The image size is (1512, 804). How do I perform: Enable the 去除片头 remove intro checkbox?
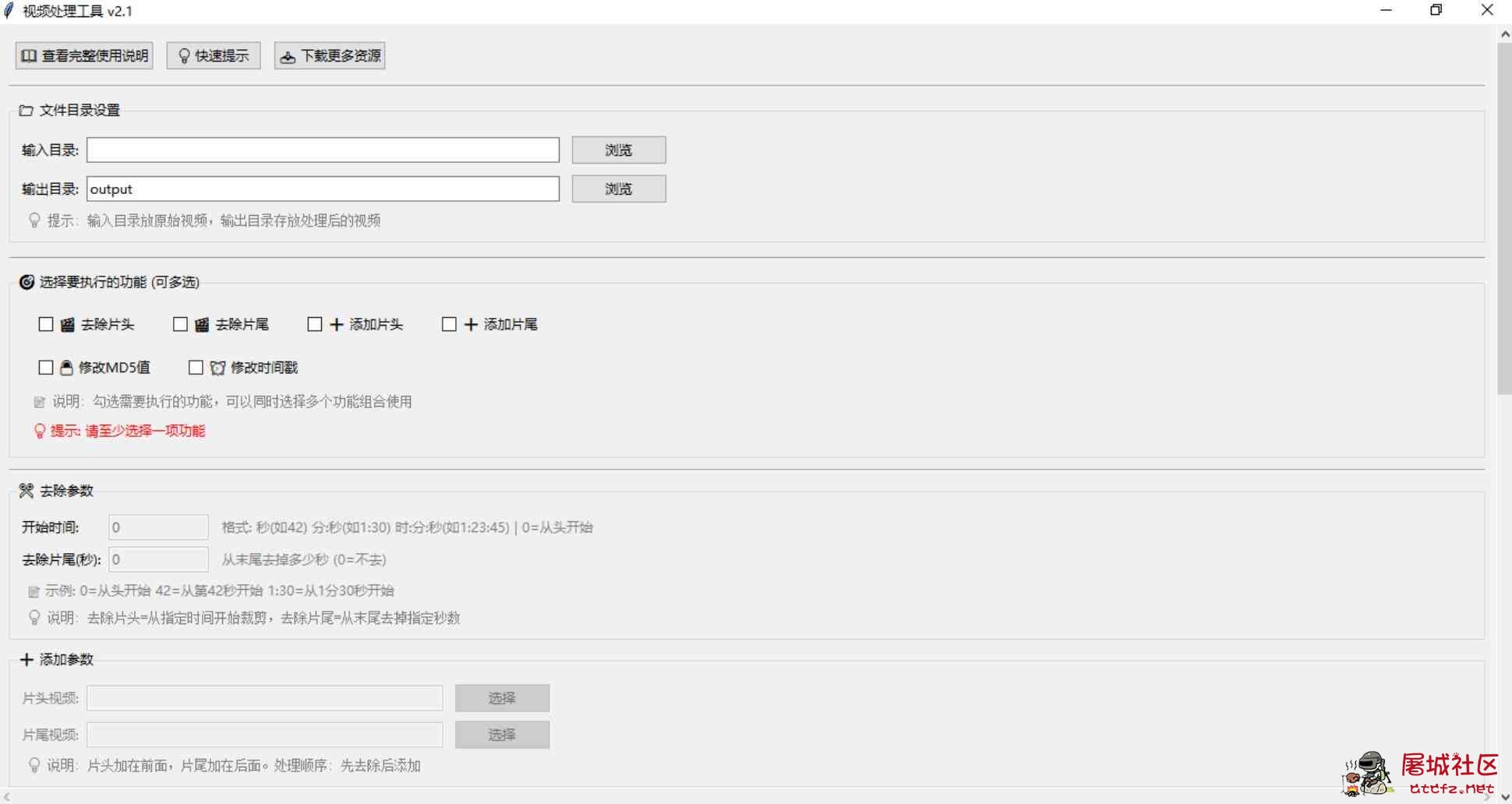coord(46,324)
